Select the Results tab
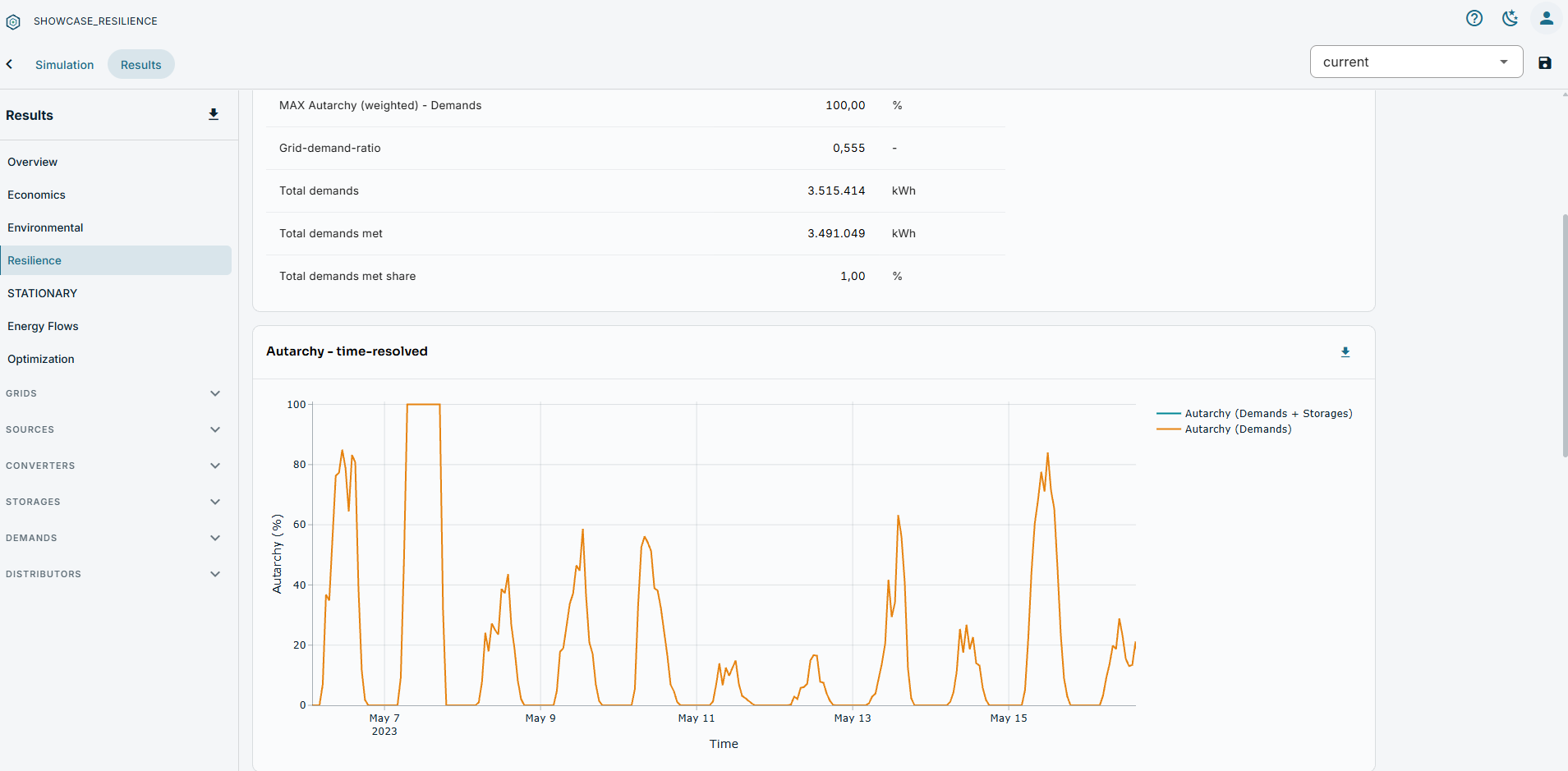Image resolution: width=1568 pixels, height=771 pixels. pyautogui.click(x=141, y=65)
